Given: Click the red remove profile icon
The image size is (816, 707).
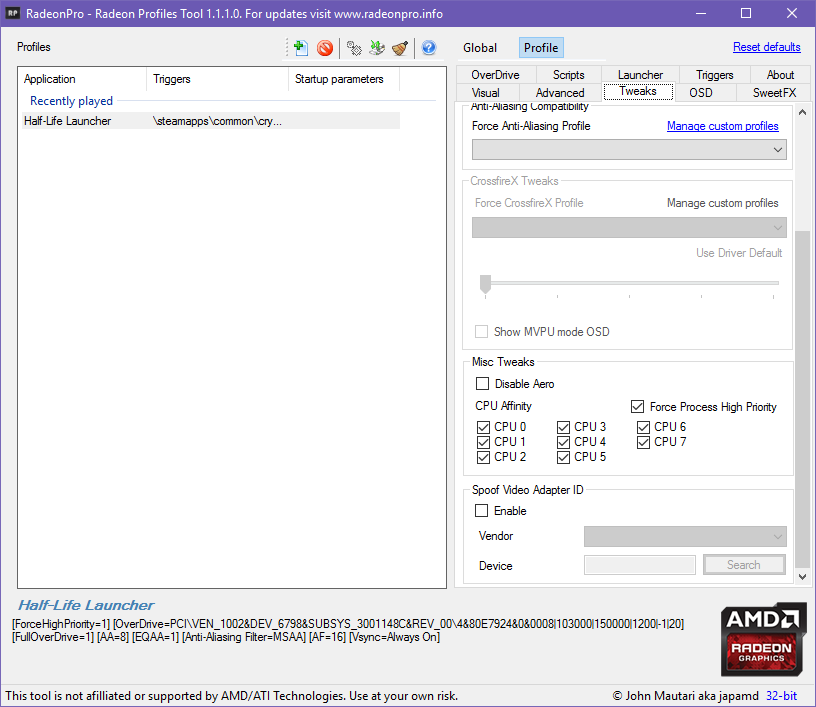Looking at the screenshot, I should tap(325, 48).
